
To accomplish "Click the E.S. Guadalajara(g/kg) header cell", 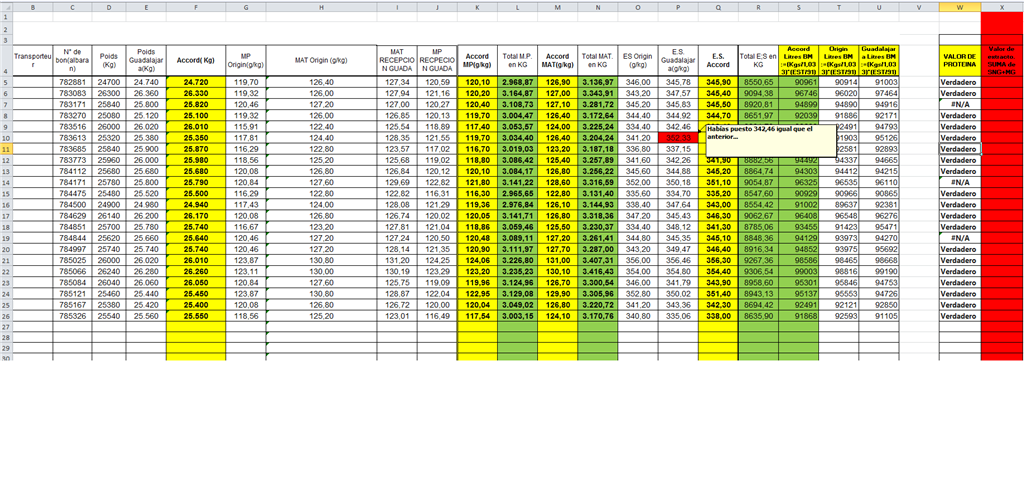I will click(678, 61).
